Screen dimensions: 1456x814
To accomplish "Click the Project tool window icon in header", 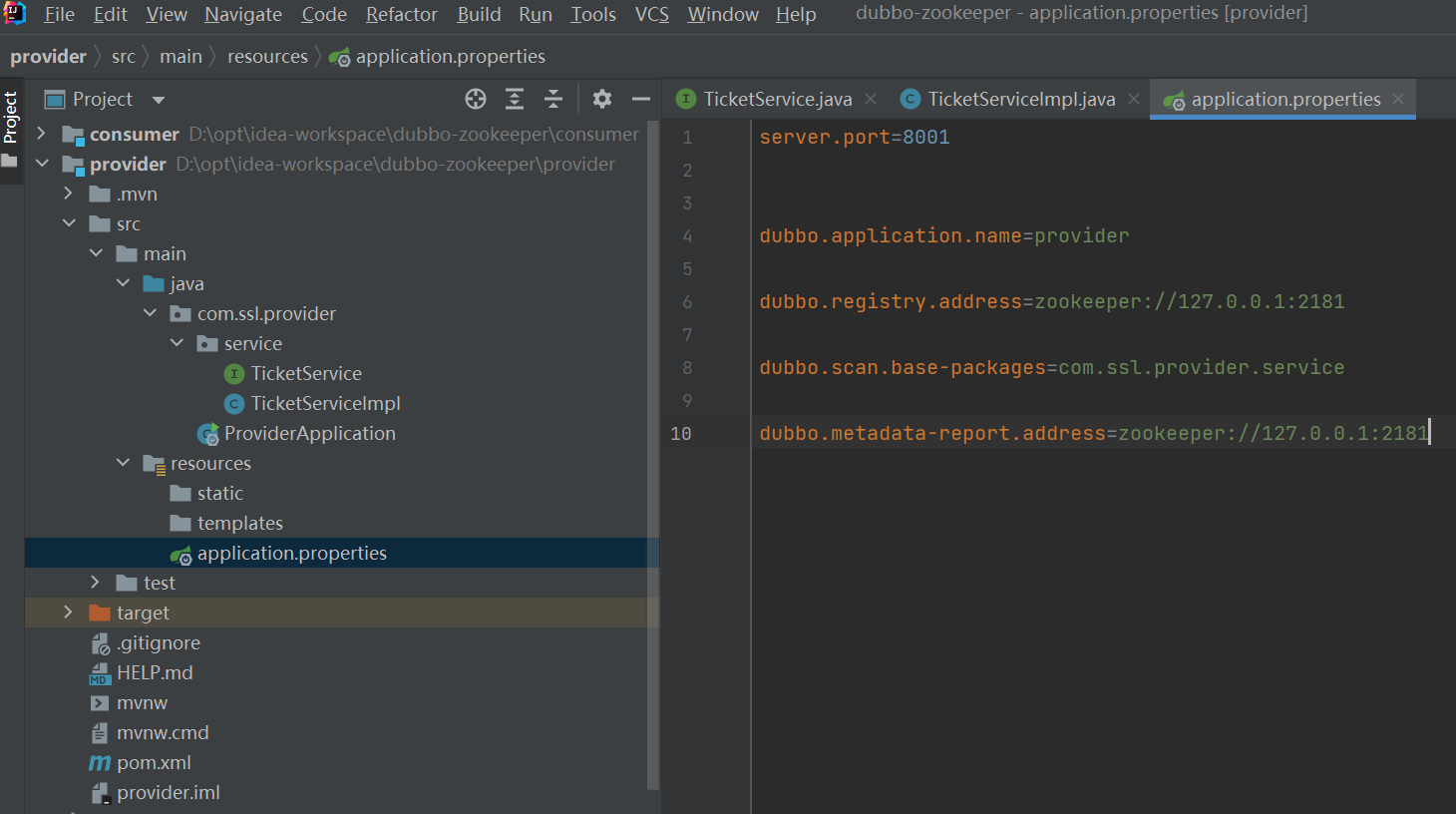I will click(x=55, y=100).
